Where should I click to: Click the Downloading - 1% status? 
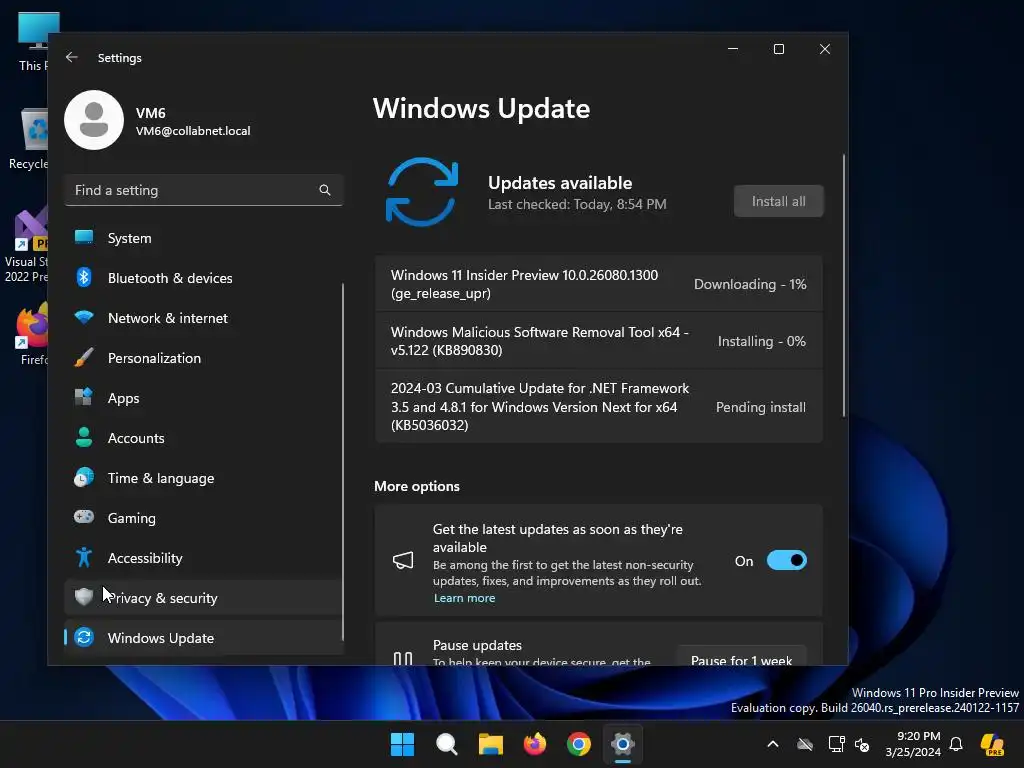pos(750,284)
